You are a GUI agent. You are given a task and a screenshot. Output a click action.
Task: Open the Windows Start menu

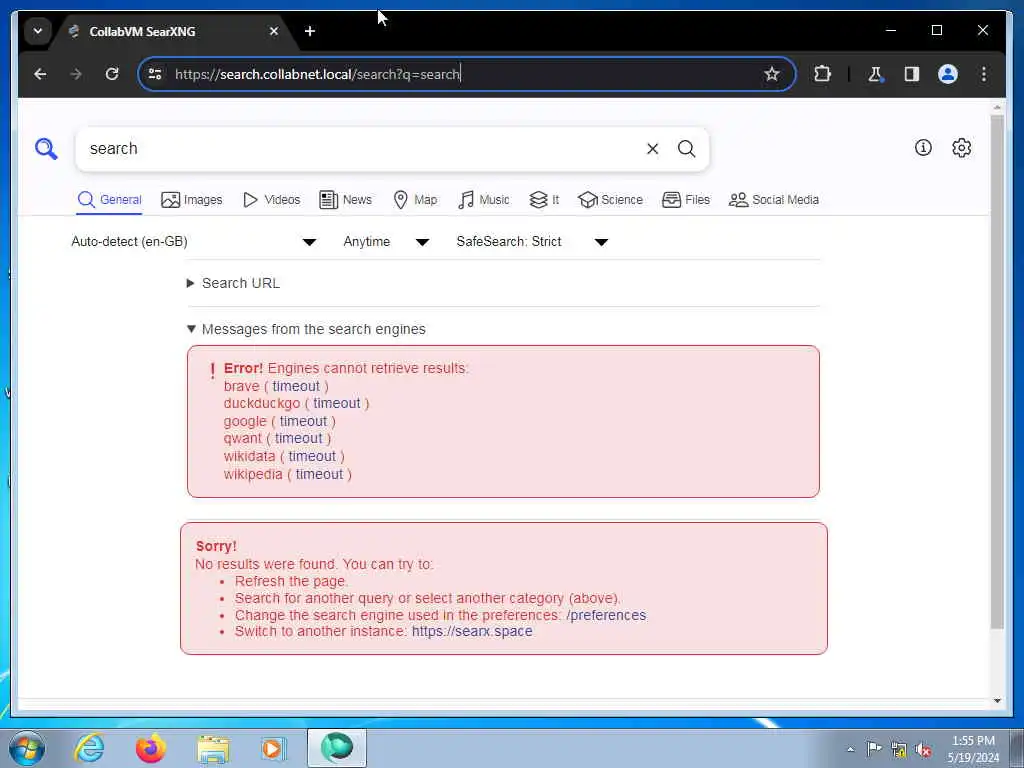[27, 748]
